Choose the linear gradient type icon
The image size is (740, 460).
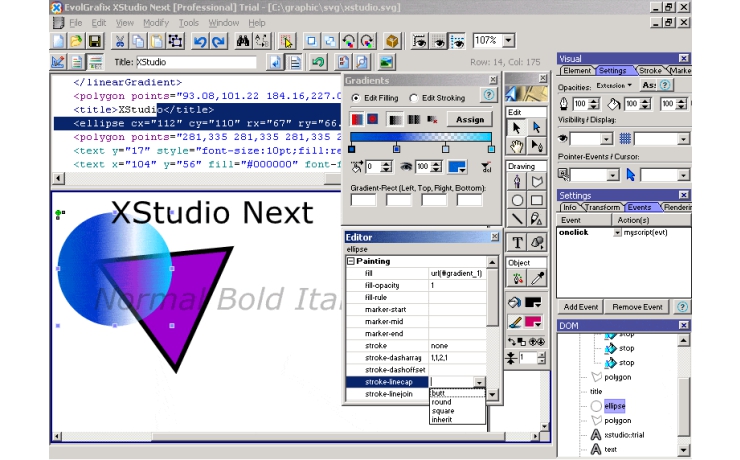pos(357,119)
